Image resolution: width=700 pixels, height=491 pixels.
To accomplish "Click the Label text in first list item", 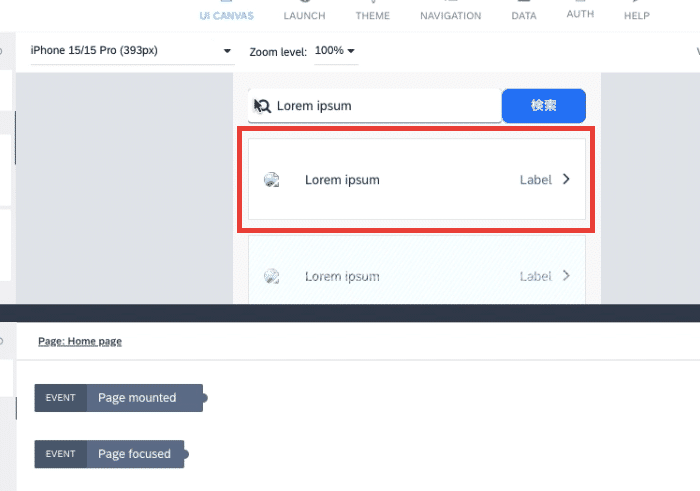I will 536,180.
